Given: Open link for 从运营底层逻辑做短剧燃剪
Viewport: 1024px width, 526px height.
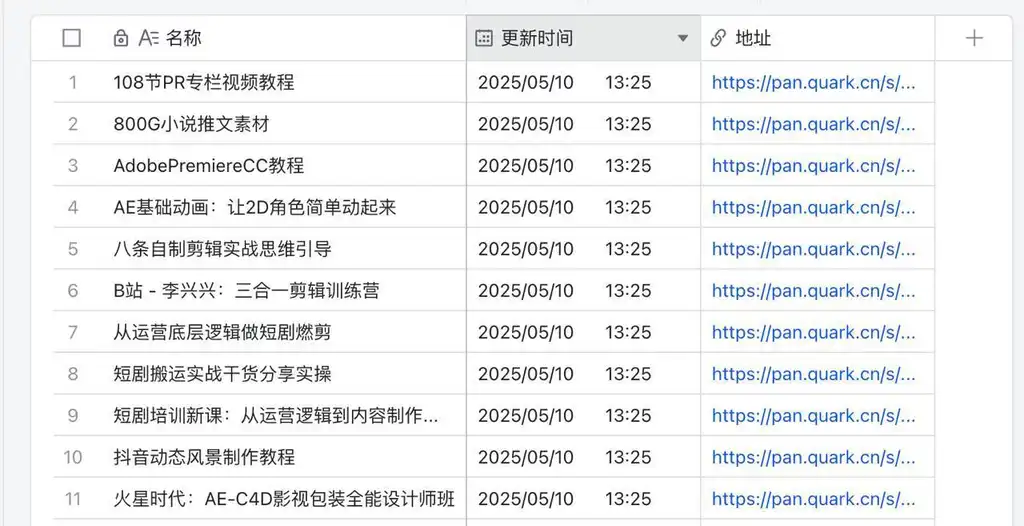Looking at the screenshot, I should tap(814, 333).
